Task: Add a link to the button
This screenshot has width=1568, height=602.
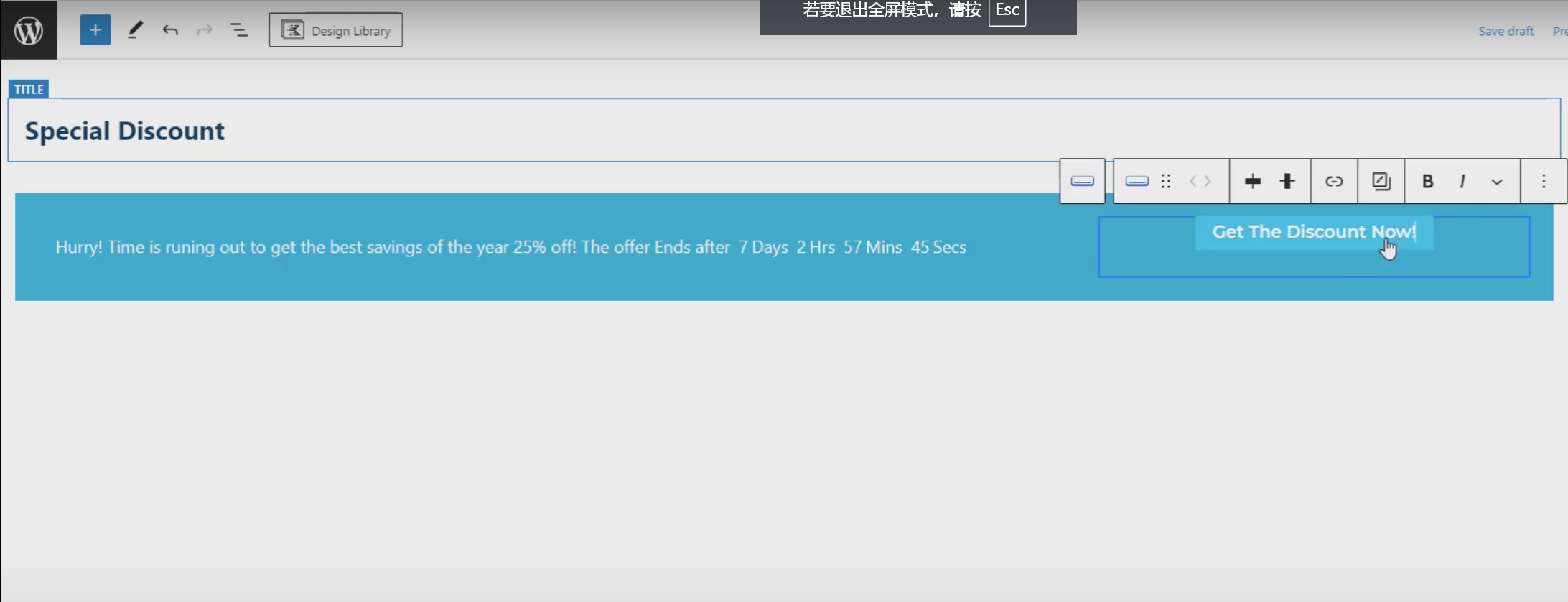Action: (1334, 181)
